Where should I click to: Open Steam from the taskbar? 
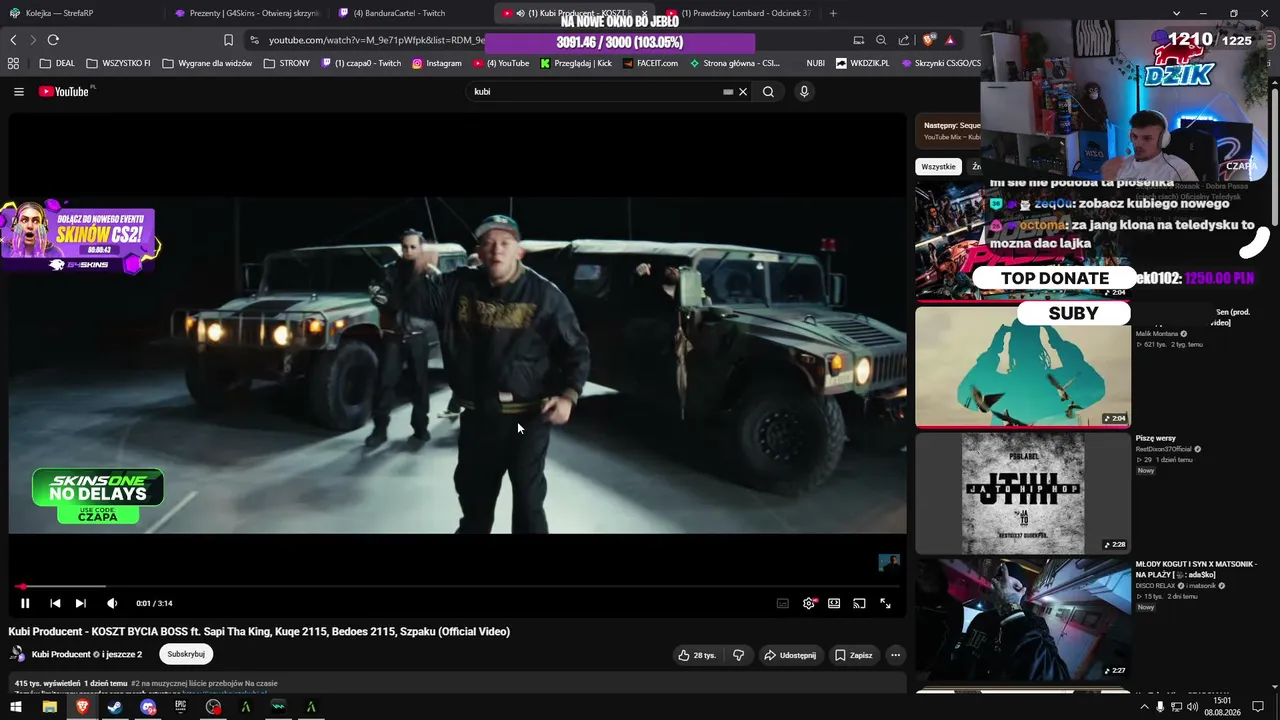pyautogui.click(x=115, y=707)
